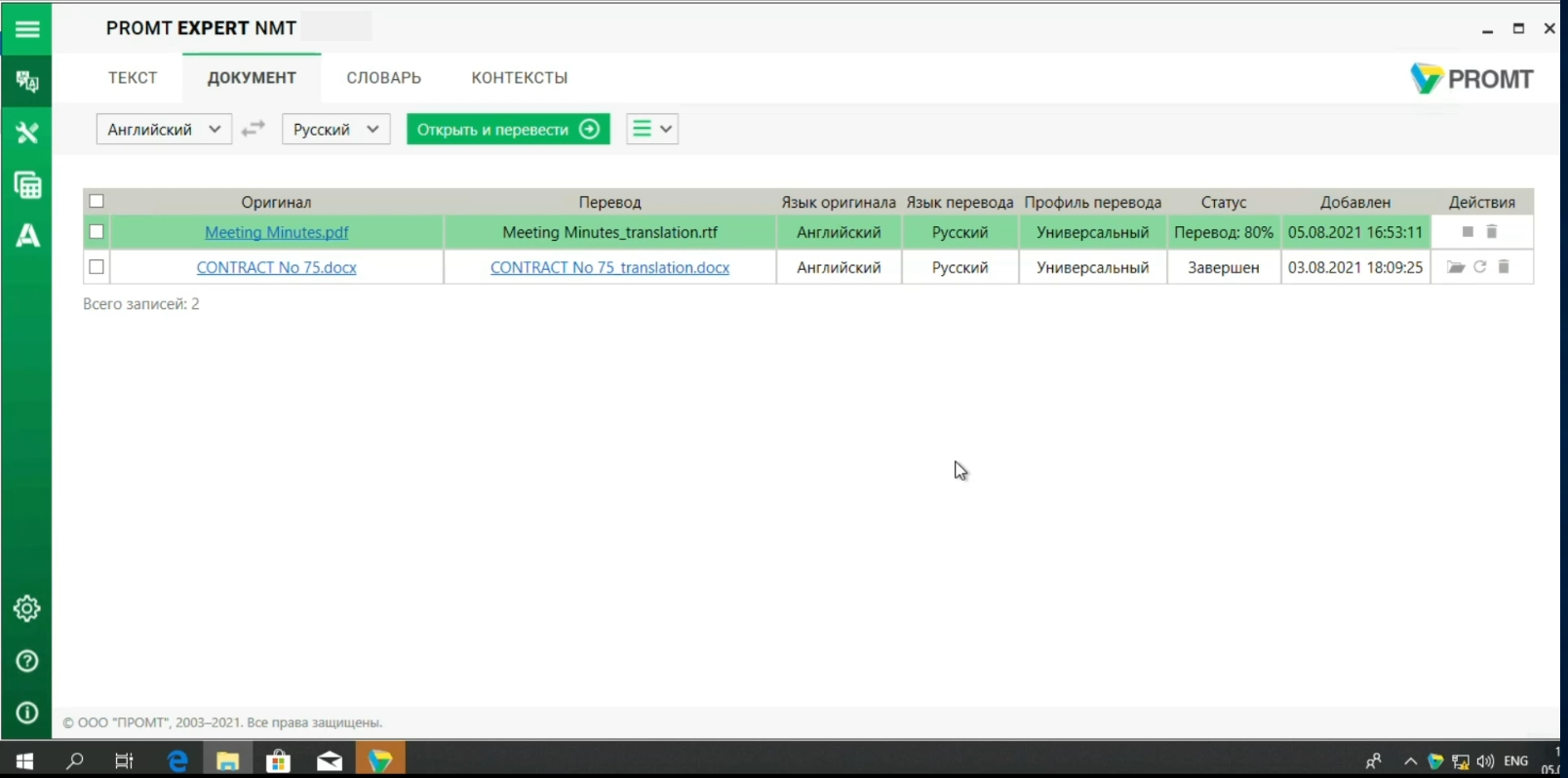The height and width of the screenshot is (778, 1568).
Task: Open People icon in the system tray
Action: (1374, 761)
